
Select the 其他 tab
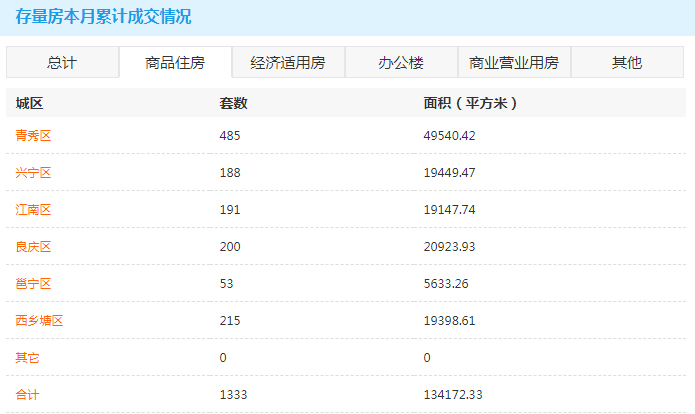coord(627,62)
